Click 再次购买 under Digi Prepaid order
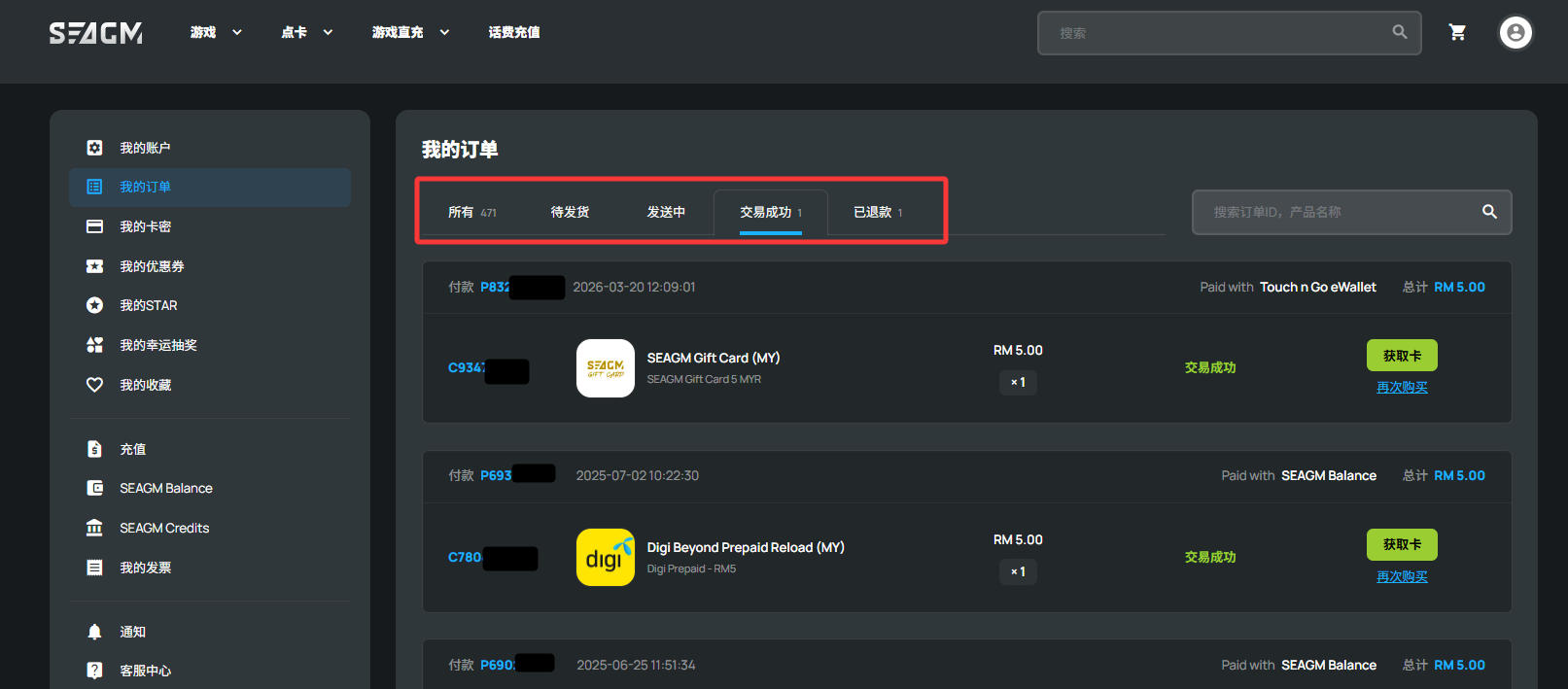The image size is (1568, 689). click(x=1402, y=576)
